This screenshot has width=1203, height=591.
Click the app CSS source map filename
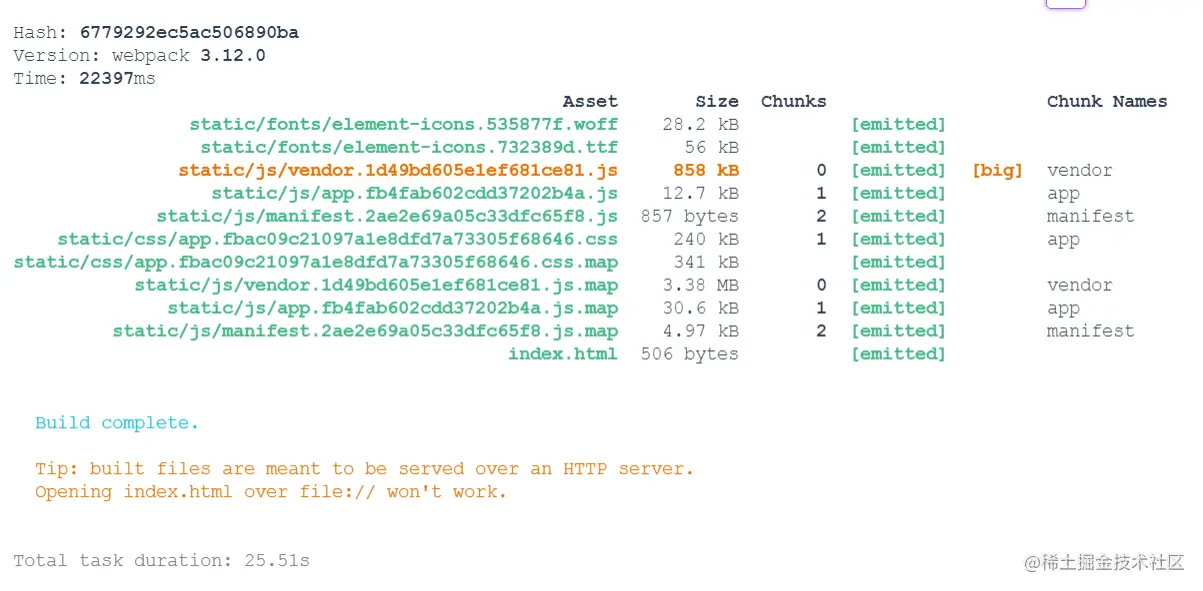tap(315, 262)
